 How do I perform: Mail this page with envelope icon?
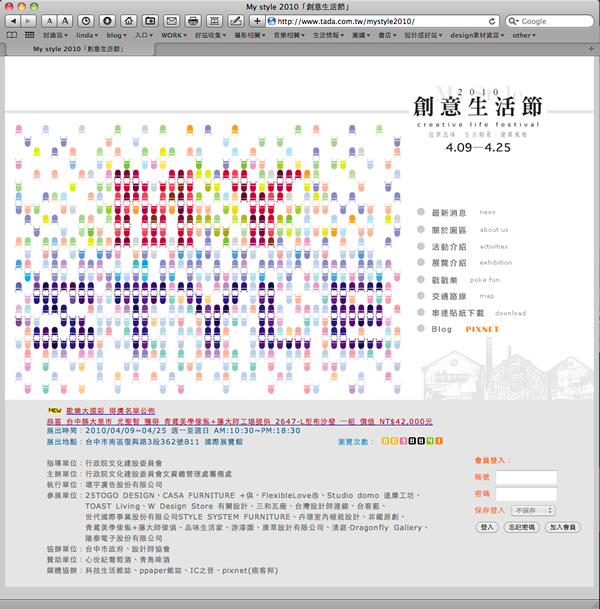coord(171,21)
